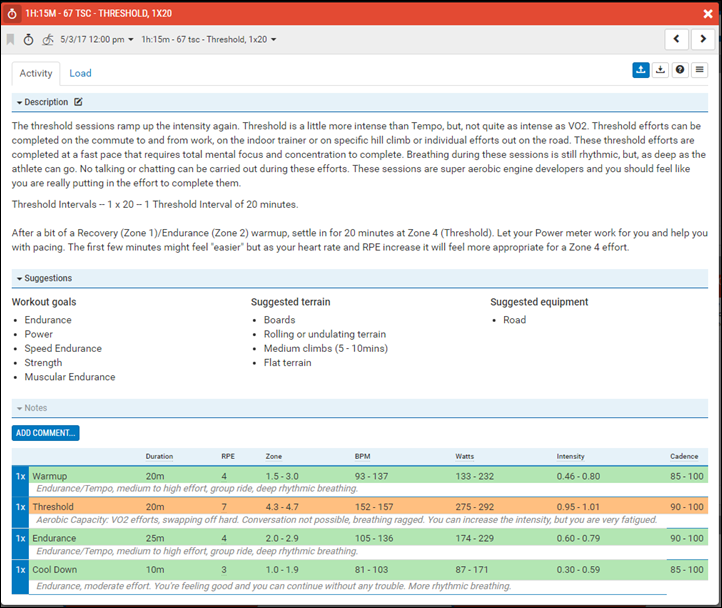Click Threshold cadence value 90 - 100
Screen dimensions: 722x608
[x=687, y=507]
